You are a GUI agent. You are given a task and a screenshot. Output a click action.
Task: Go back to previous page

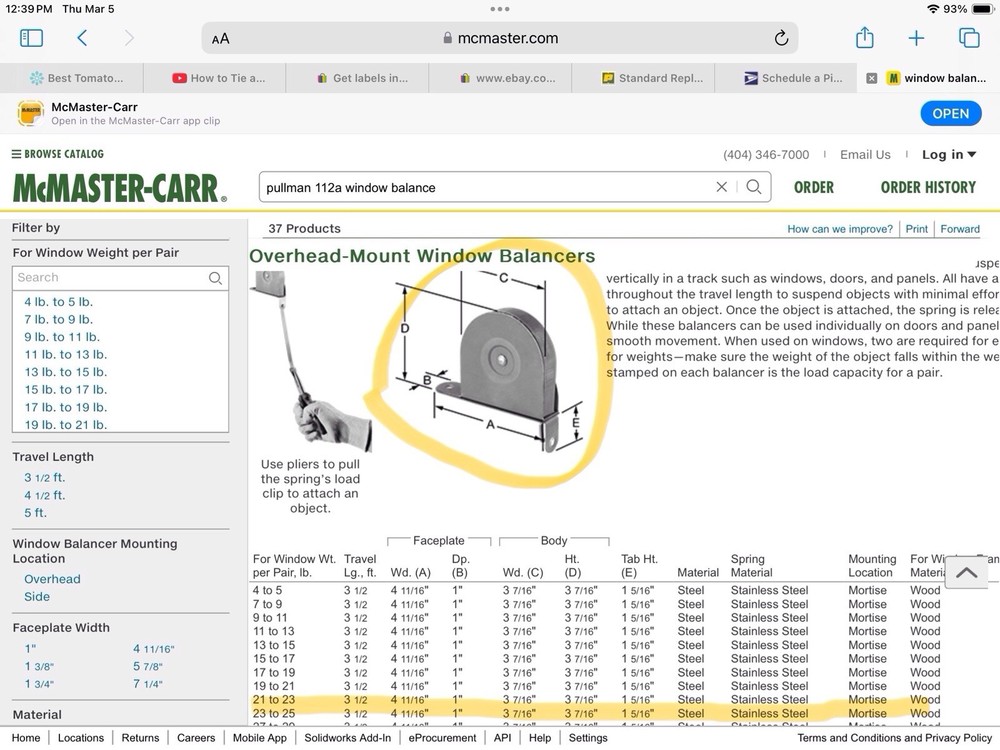click(x=82, y=38)
